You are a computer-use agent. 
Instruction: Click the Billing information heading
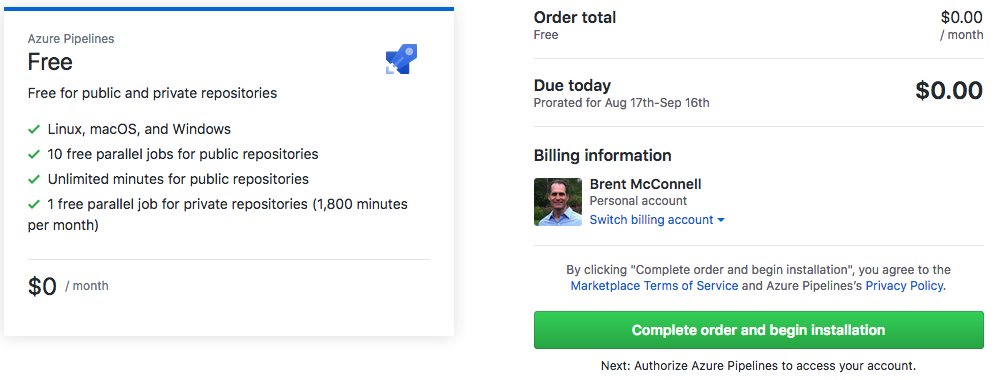tap(602, 155)
